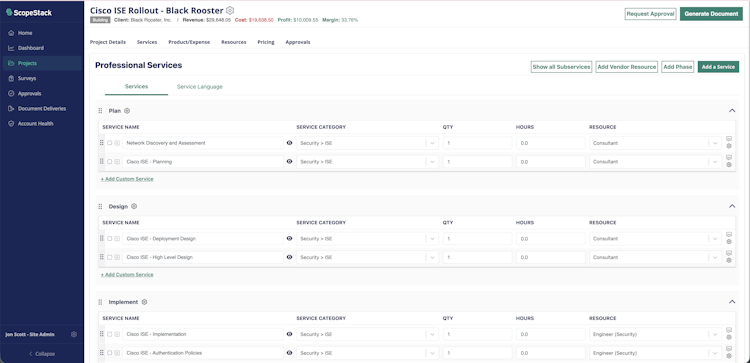Open Service Category dropdown for Network Discovery row
This screenshot has height=363, width=750.
point(367,143)
